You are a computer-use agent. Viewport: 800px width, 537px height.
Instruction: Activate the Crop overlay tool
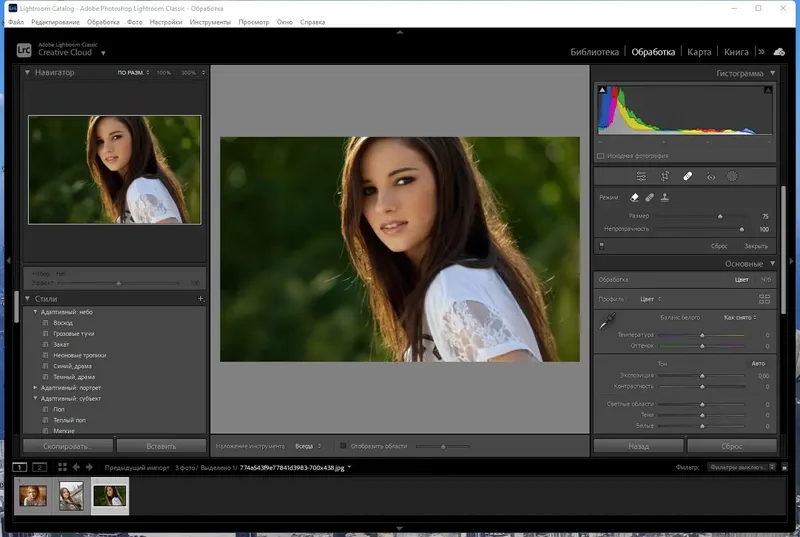click(664, 176)
